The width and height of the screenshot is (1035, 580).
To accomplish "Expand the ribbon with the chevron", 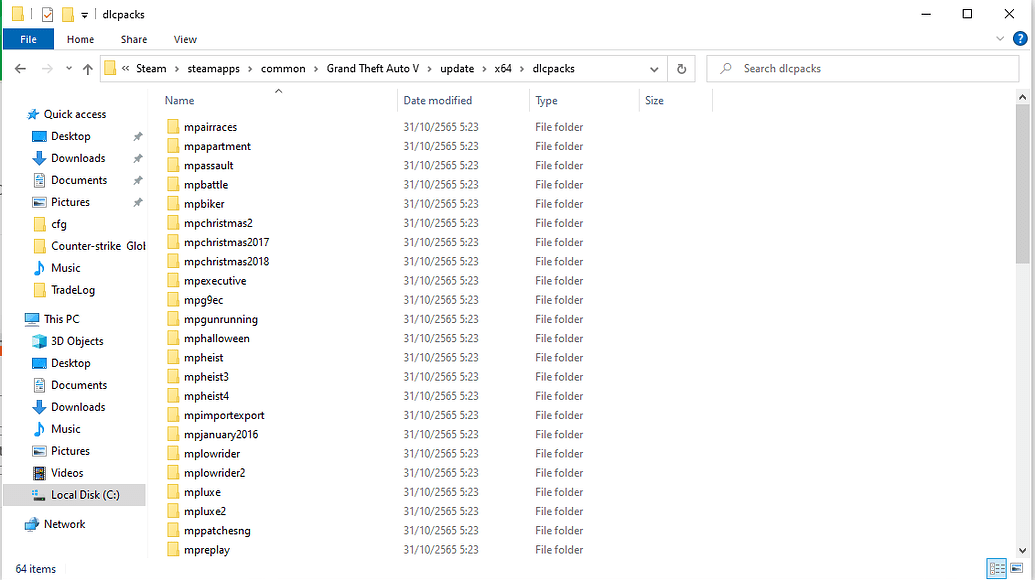I will [x=998, y=39].
